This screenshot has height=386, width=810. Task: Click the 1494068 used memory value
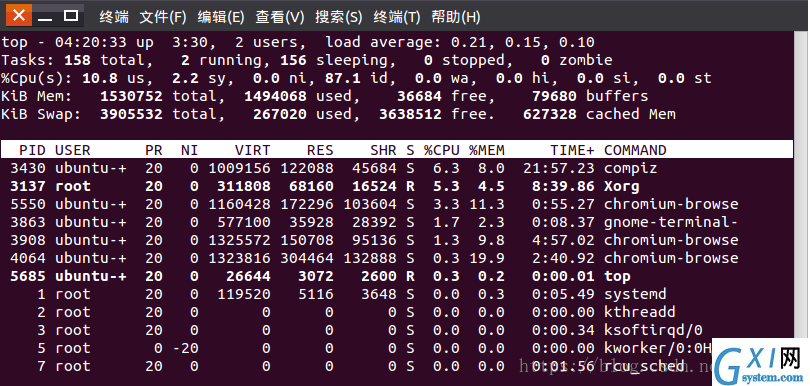pyautogui.click(x=275, y=97)
